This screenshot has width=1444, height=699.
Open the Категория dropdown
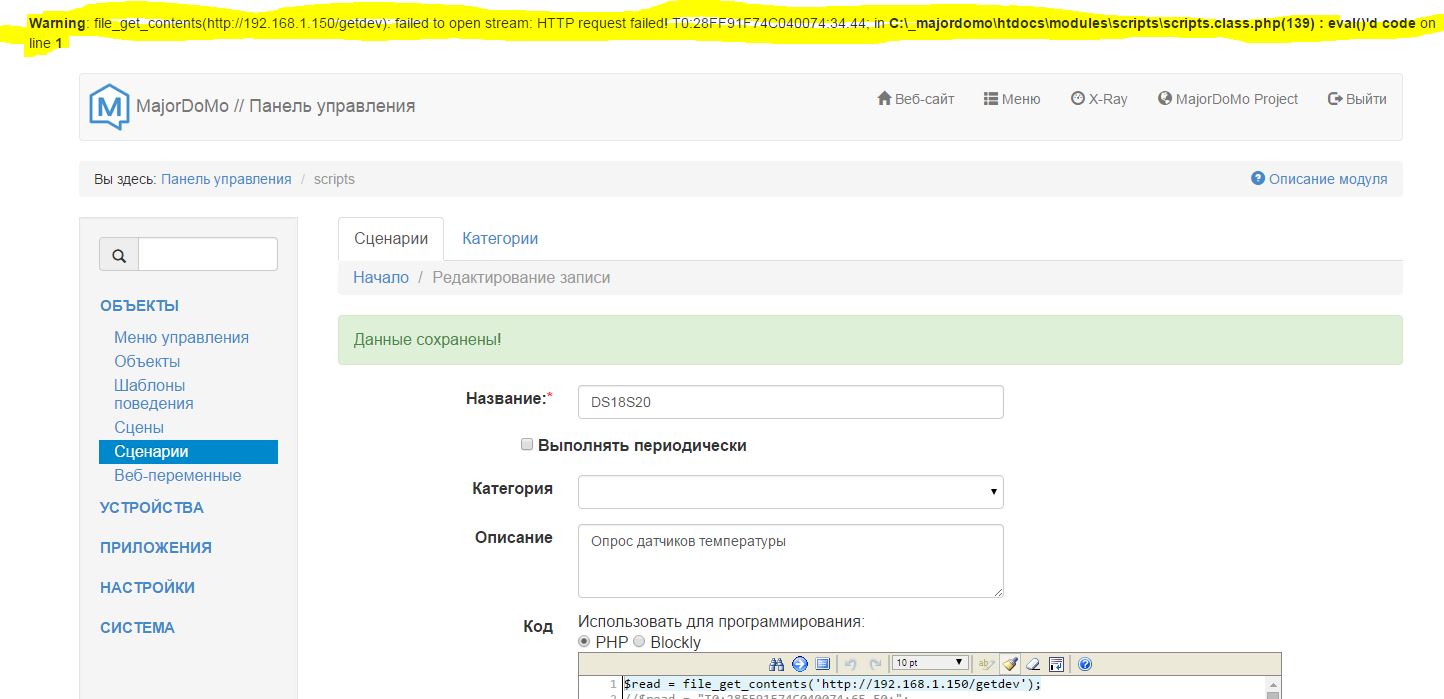pyautogui.click(x=790, y=491)
